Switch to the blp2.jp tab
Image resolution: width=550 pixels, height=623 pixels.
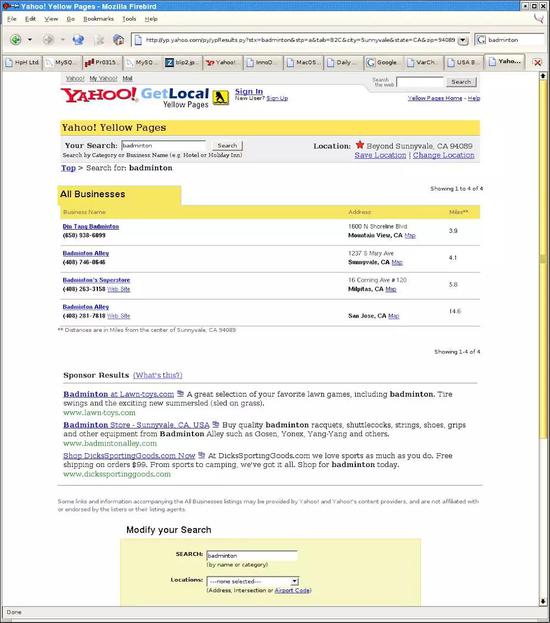(183, 62)
